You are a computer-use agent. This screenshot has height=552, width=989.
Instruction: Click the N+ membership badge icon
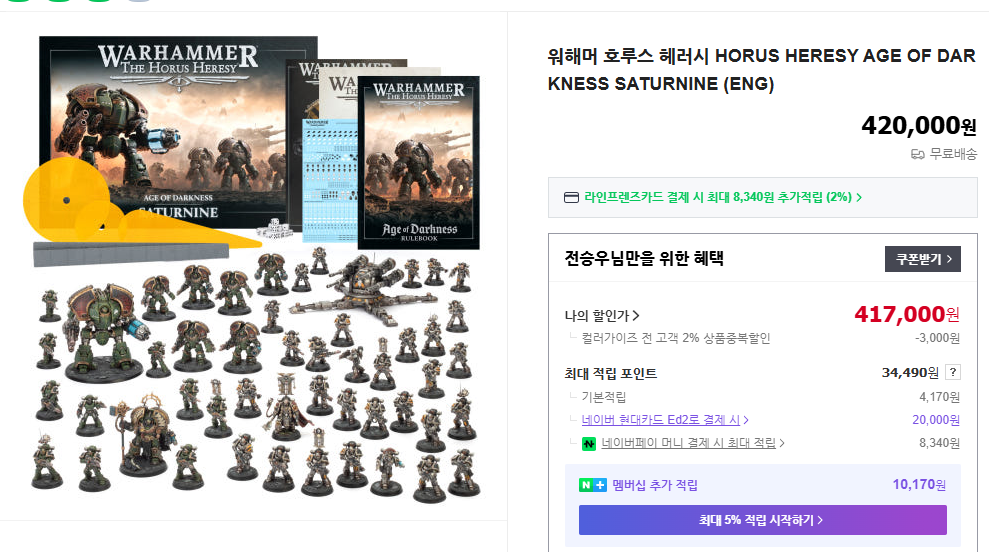[592, 485]
